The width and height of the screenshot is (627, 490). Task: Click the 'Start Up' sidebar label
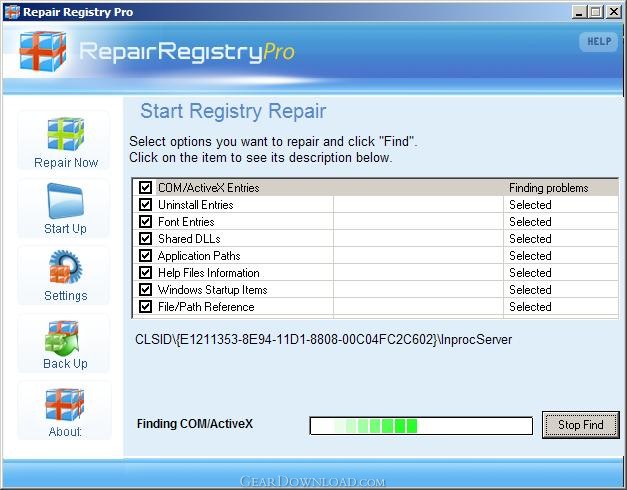coord(65,229)
